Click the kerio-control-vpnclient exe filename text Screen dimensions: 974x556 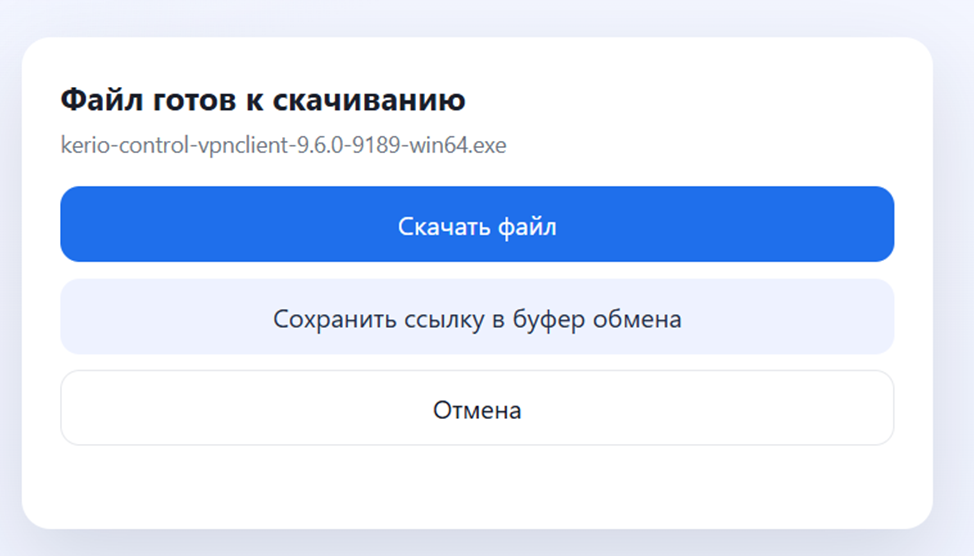click(x=284, y=146)
